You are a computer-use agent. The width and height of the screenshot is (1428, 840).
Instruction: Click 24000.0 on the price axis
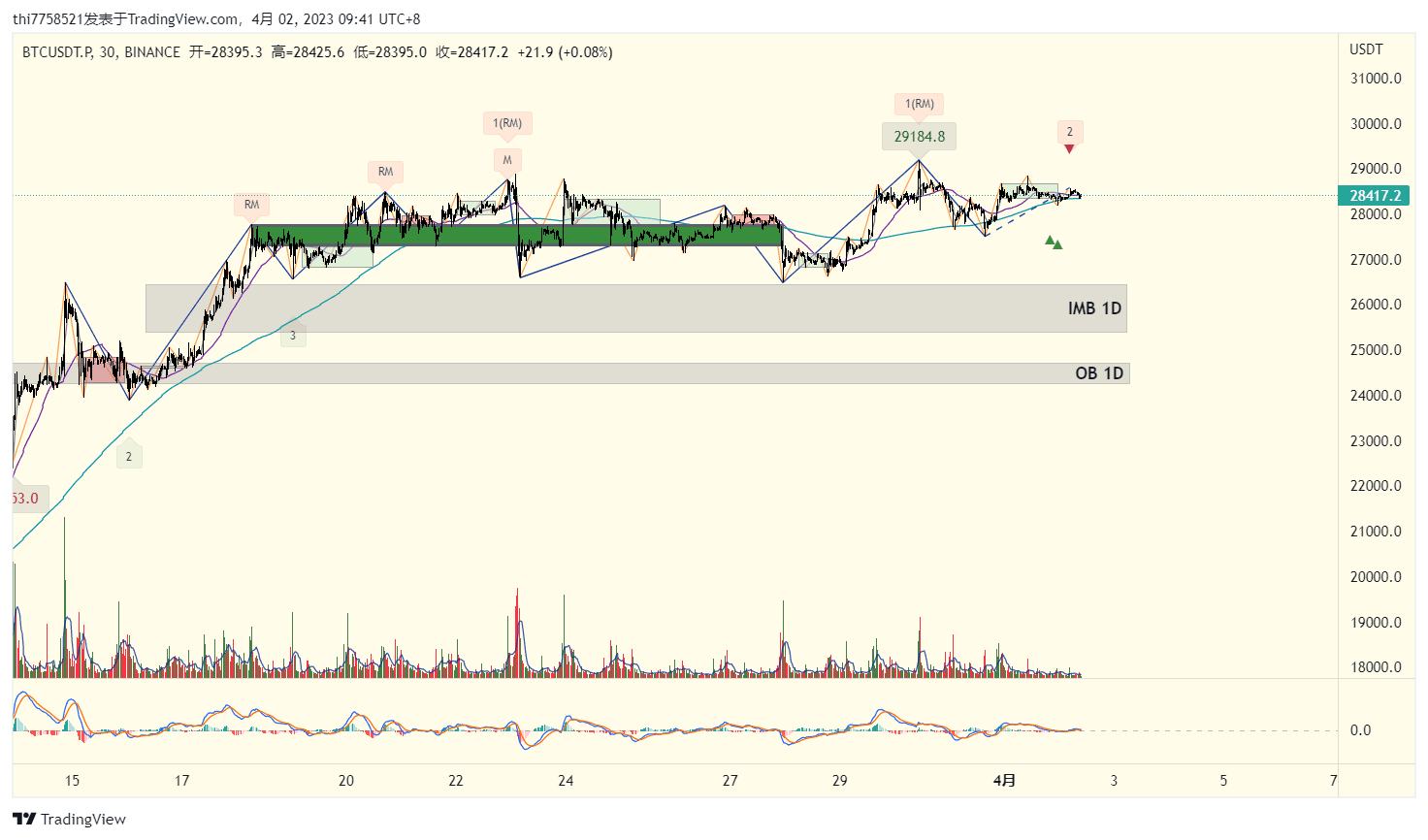coord(1376,396)
